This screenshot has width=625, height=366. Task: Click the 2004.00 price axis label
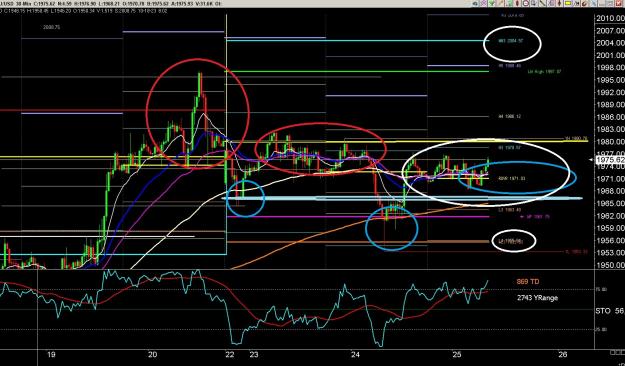pos(610,43)
